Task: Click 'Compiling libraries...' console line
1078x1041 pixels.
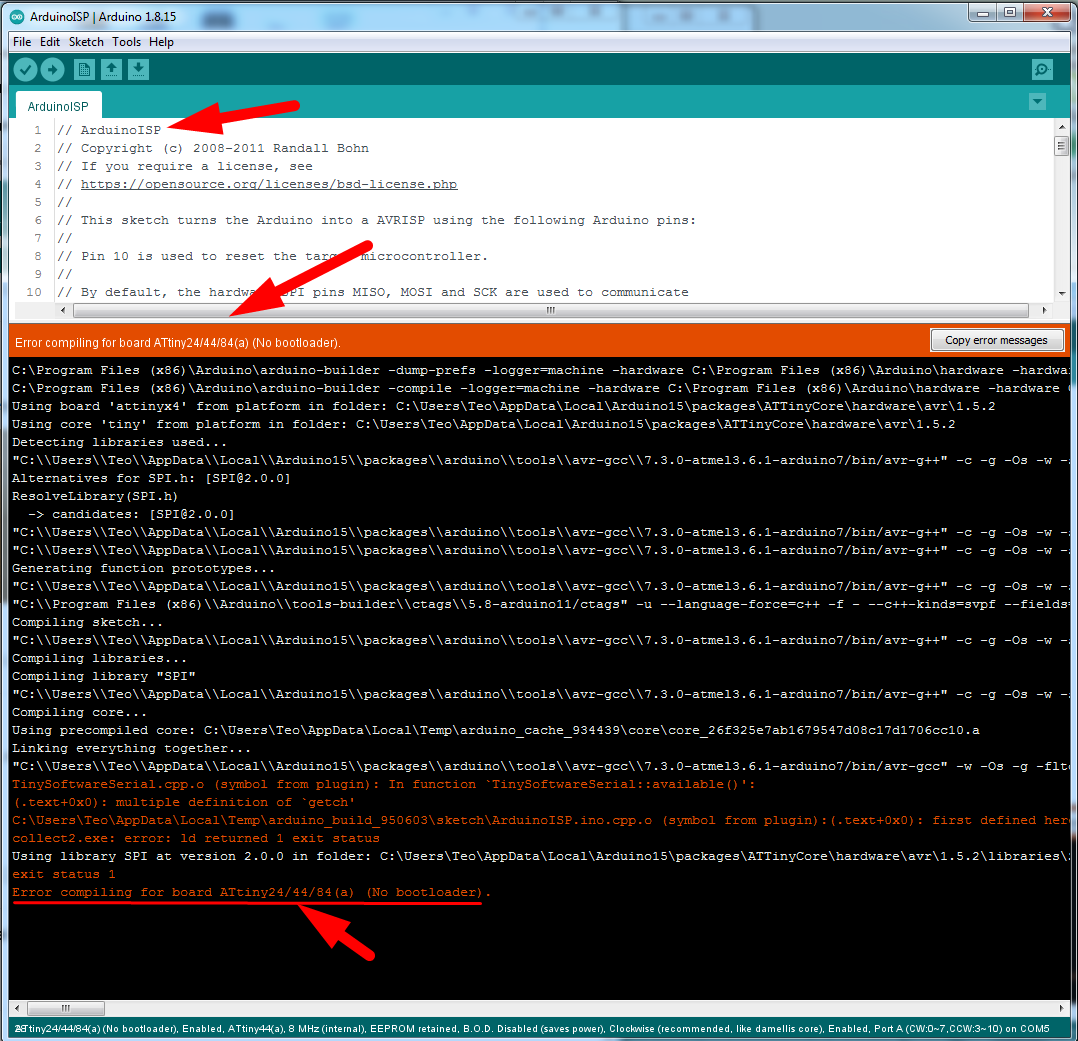Action: pyautogui.click(x=100, y=658)
